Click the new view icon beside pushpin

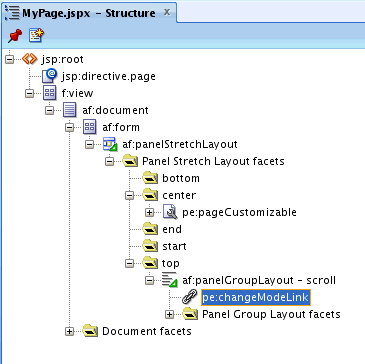coord(36,35)
